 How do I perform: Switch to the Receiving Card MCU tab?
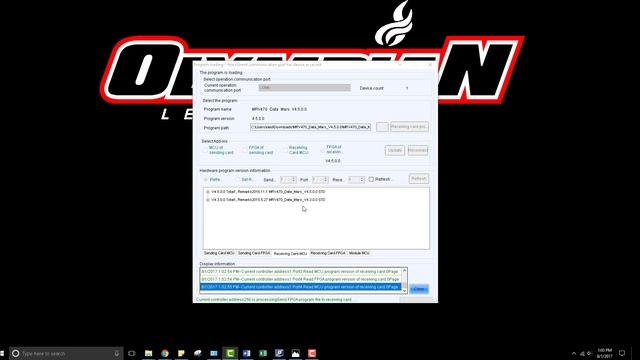click(x=290, y=253)
